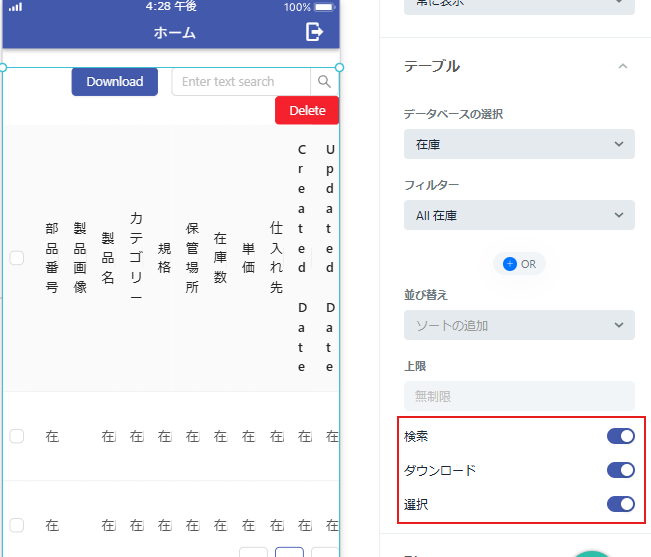Click the 部品番号 column header

[x=52, y=258]
